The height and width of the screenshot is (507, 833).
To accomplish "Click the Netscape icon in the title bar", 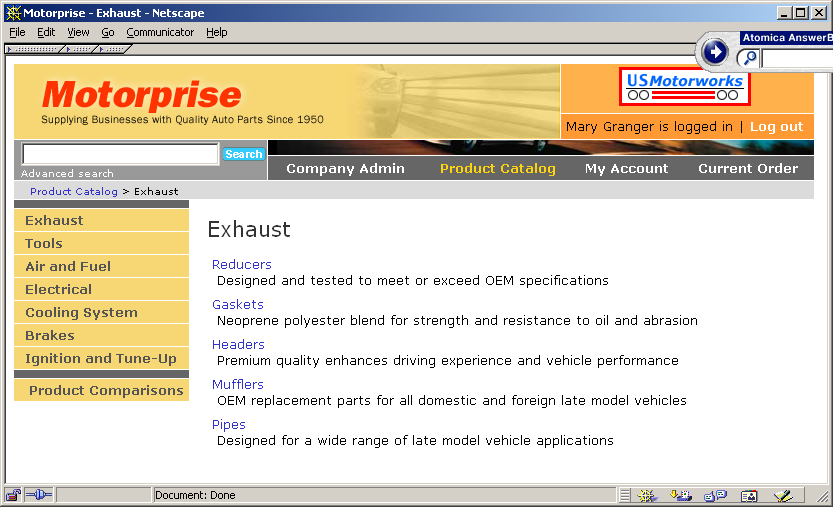I will (13, 13).
